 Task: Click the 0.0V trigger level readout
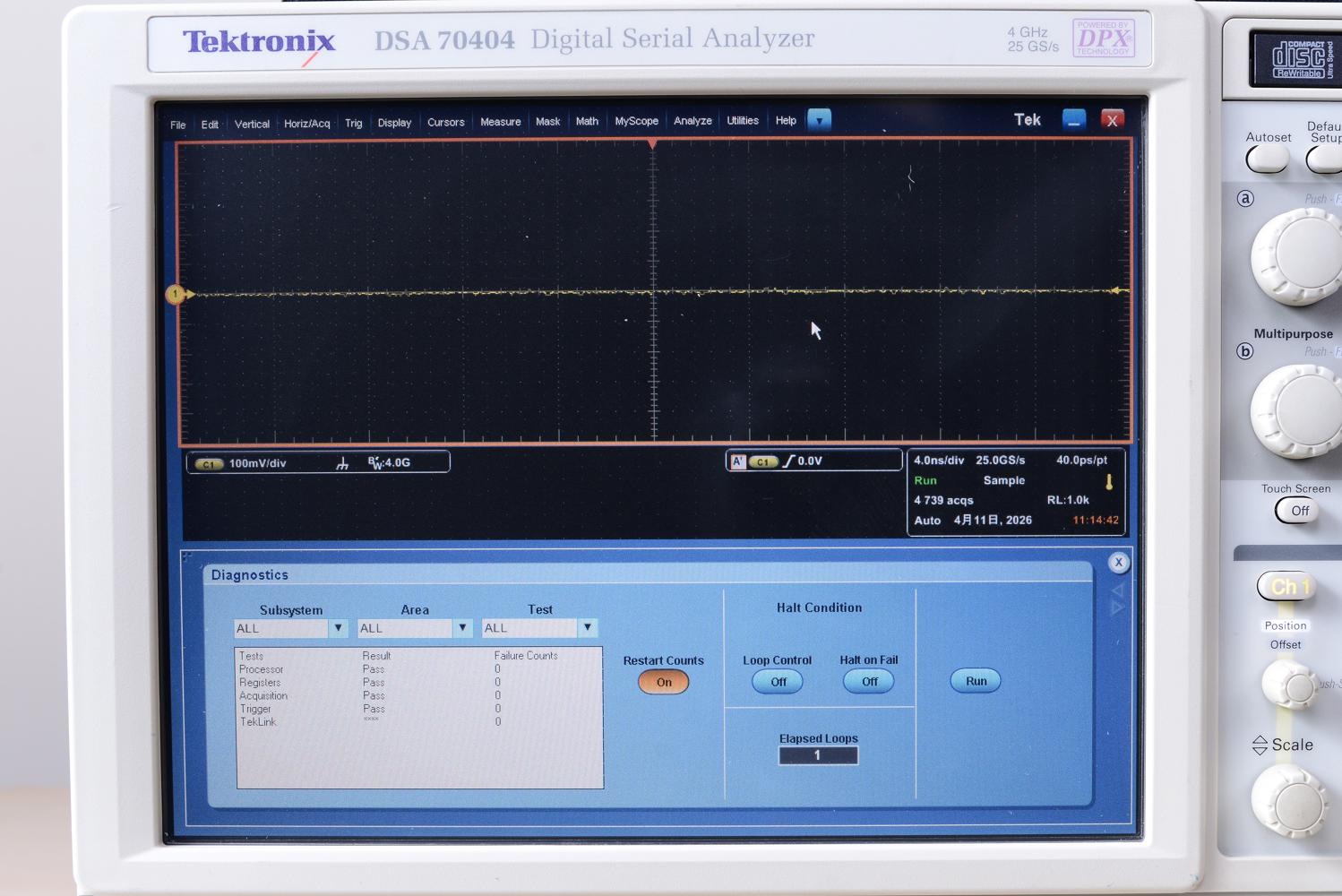(x=810, y=461)
